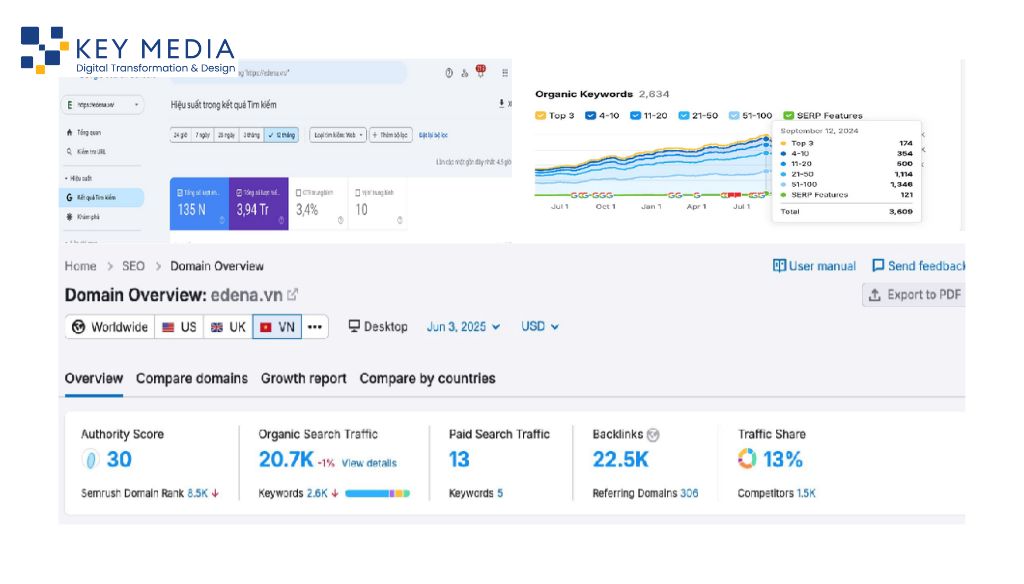Toggle the total clicks 135 N checkbox
The height and width of the screenshot is (584, 1024).
click(x=180, y=193)
